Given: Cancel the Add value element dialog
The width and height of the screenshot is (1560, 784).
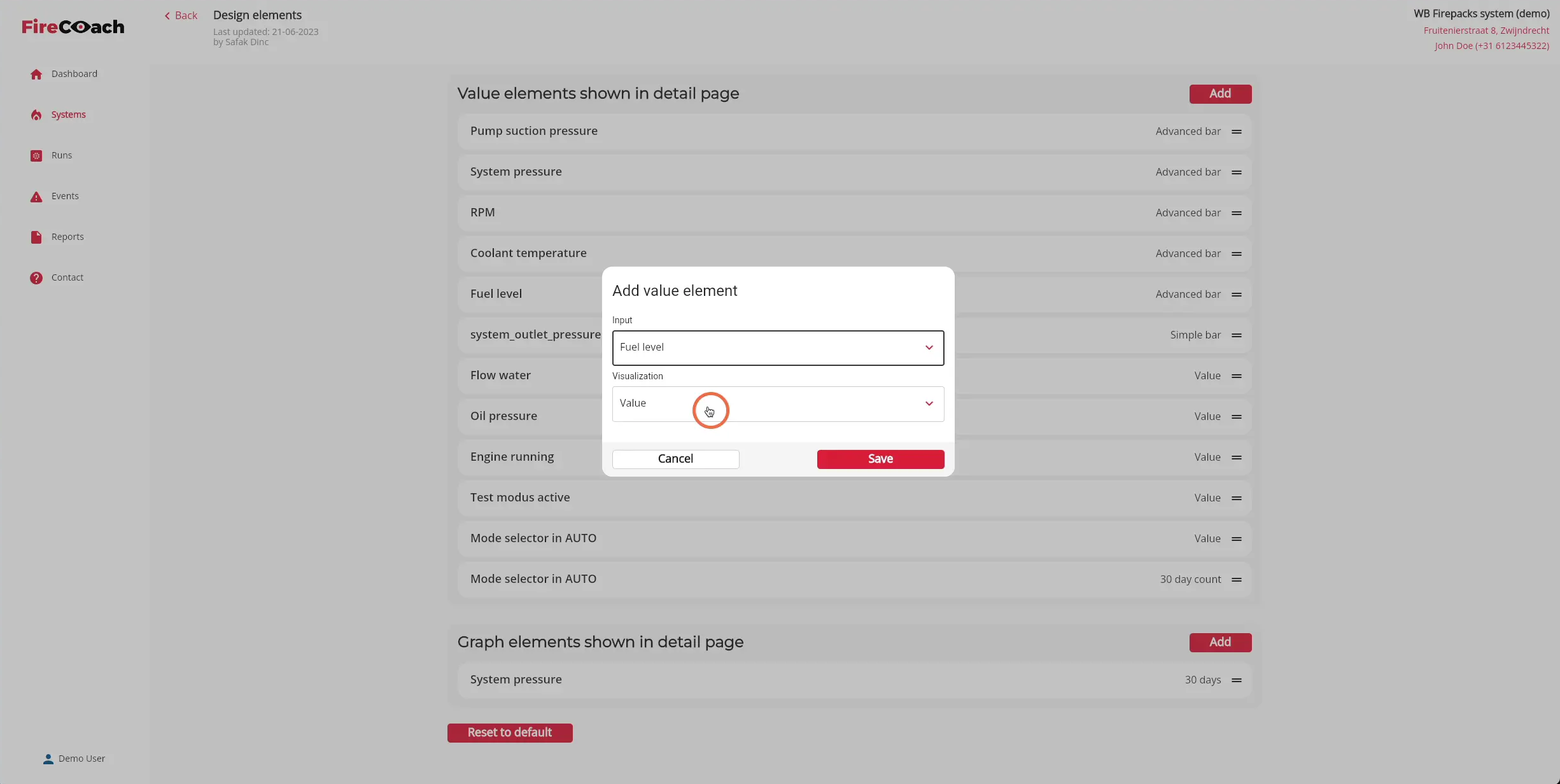Looking at the screenshot, I should point(675,459).
